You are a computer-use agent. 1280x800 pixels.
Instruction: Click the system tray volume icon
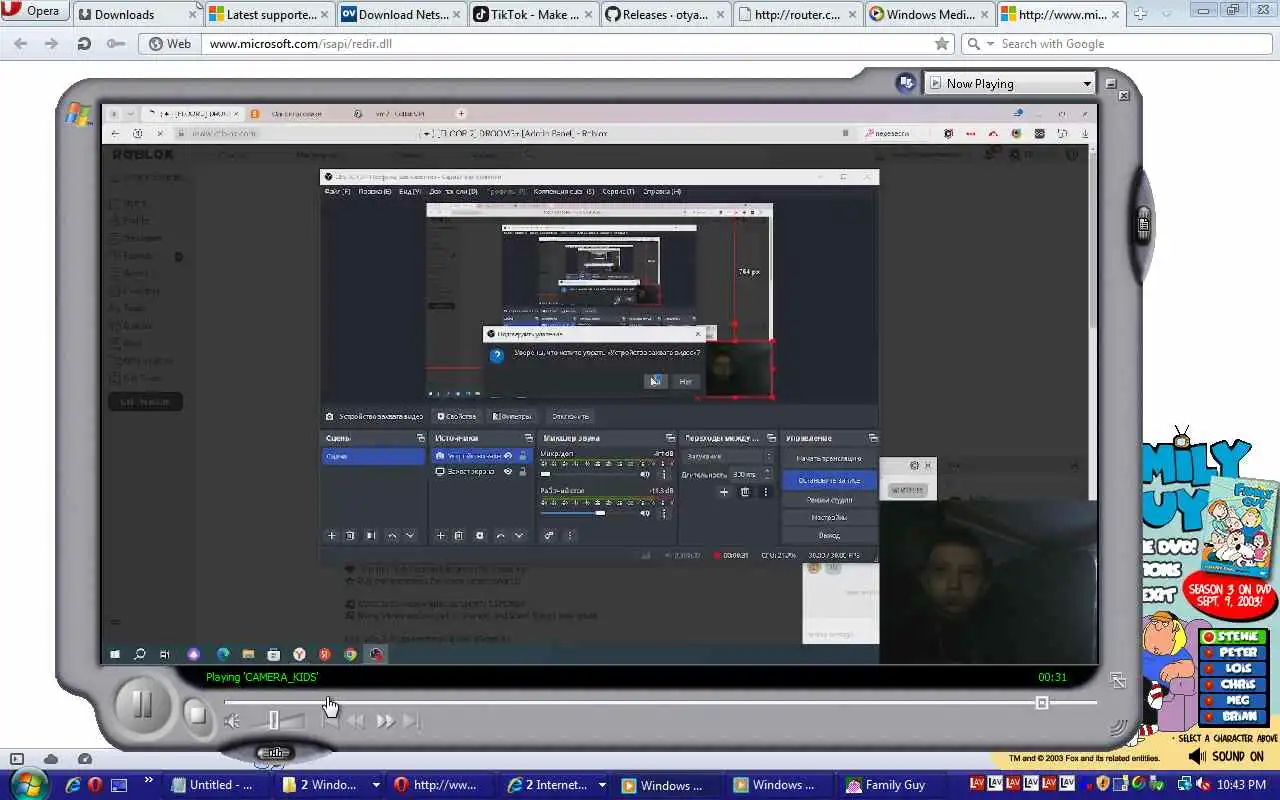tap(1204, 784)
